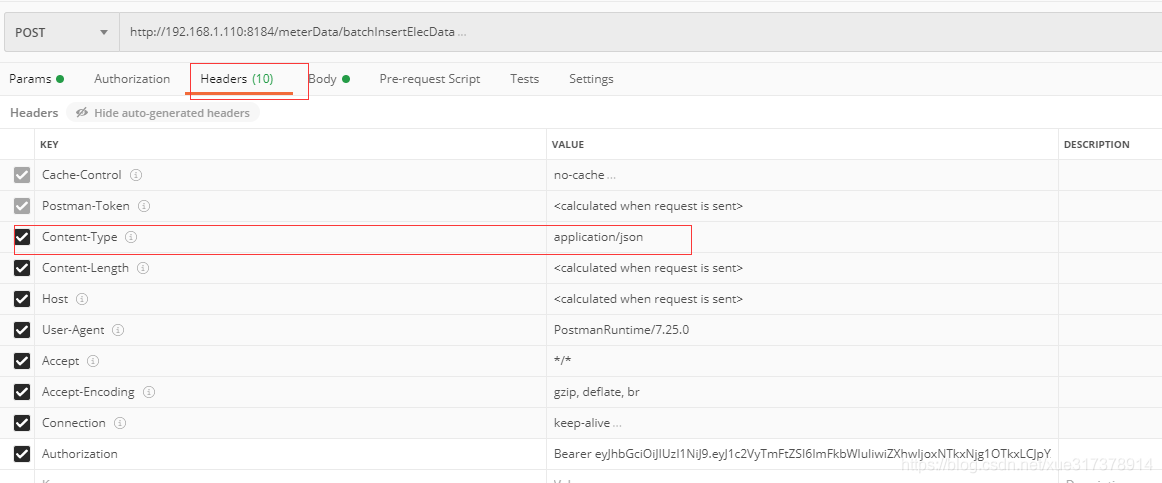Click info icon beside Connection header
Image resolution: width=1162 pixels, height=483 pixels.
pos(120,423)
